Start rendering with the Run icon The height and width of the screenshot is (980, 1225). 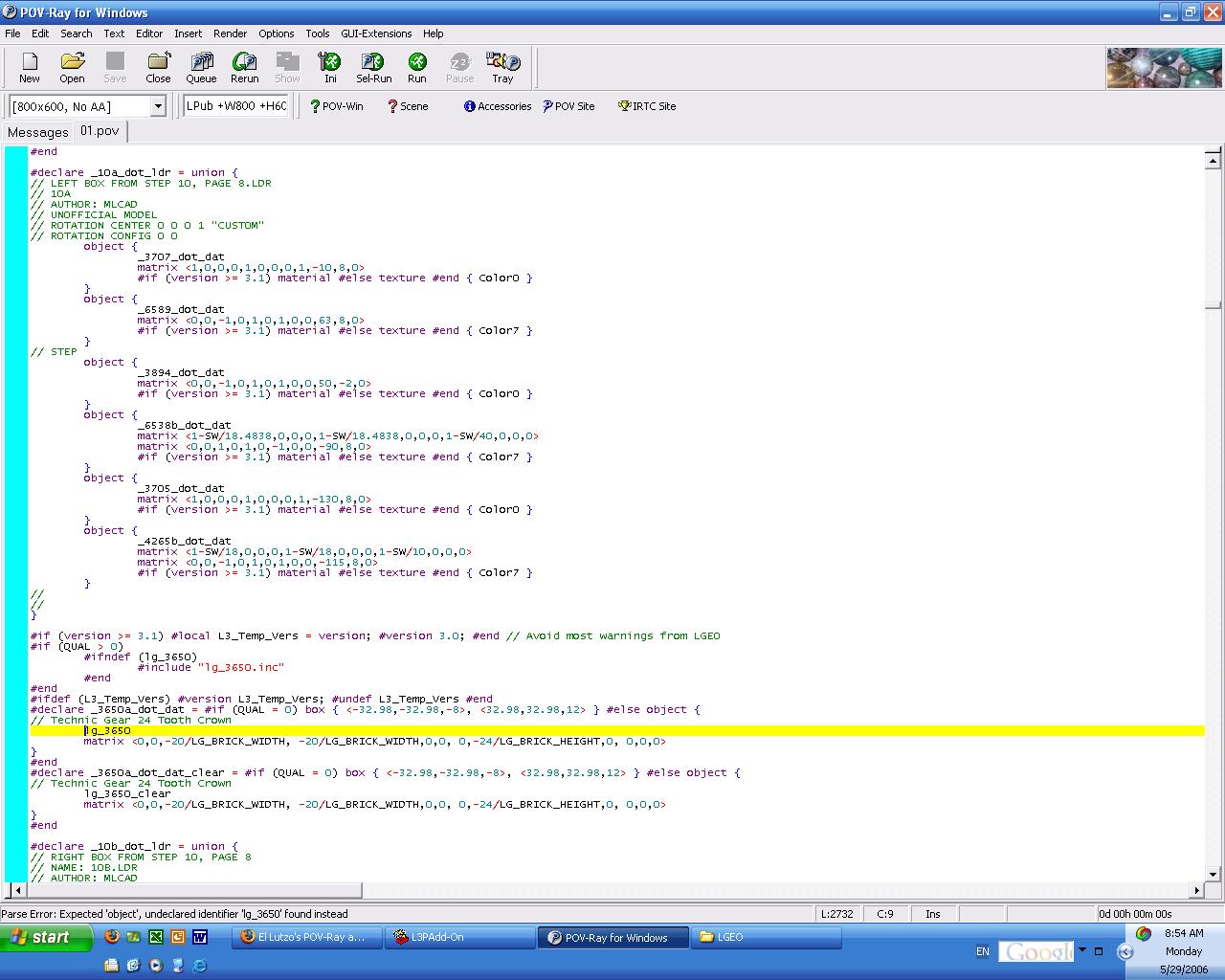416,68
